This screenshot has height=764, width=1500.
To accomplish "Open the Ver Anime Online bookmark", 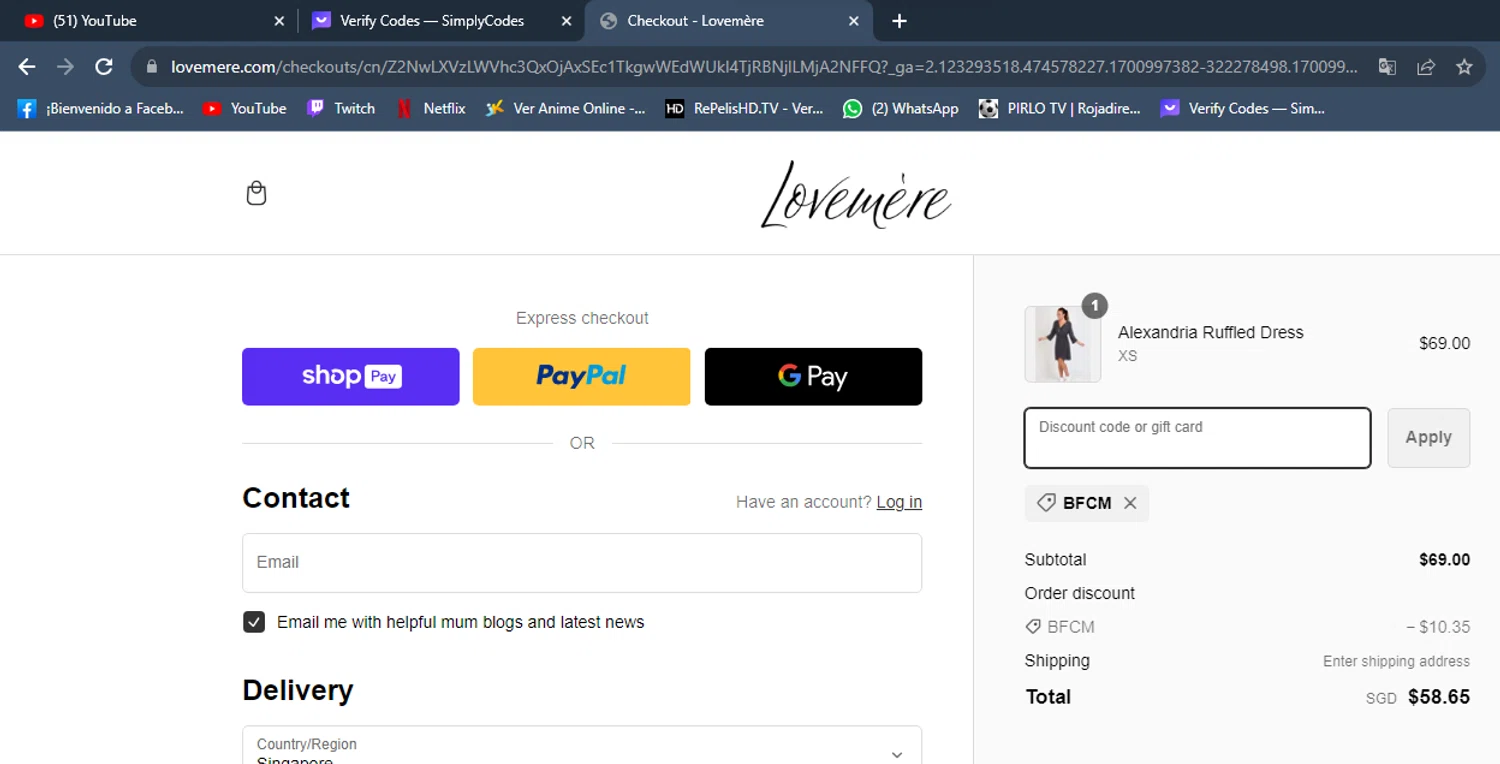I will coord(566,108).
